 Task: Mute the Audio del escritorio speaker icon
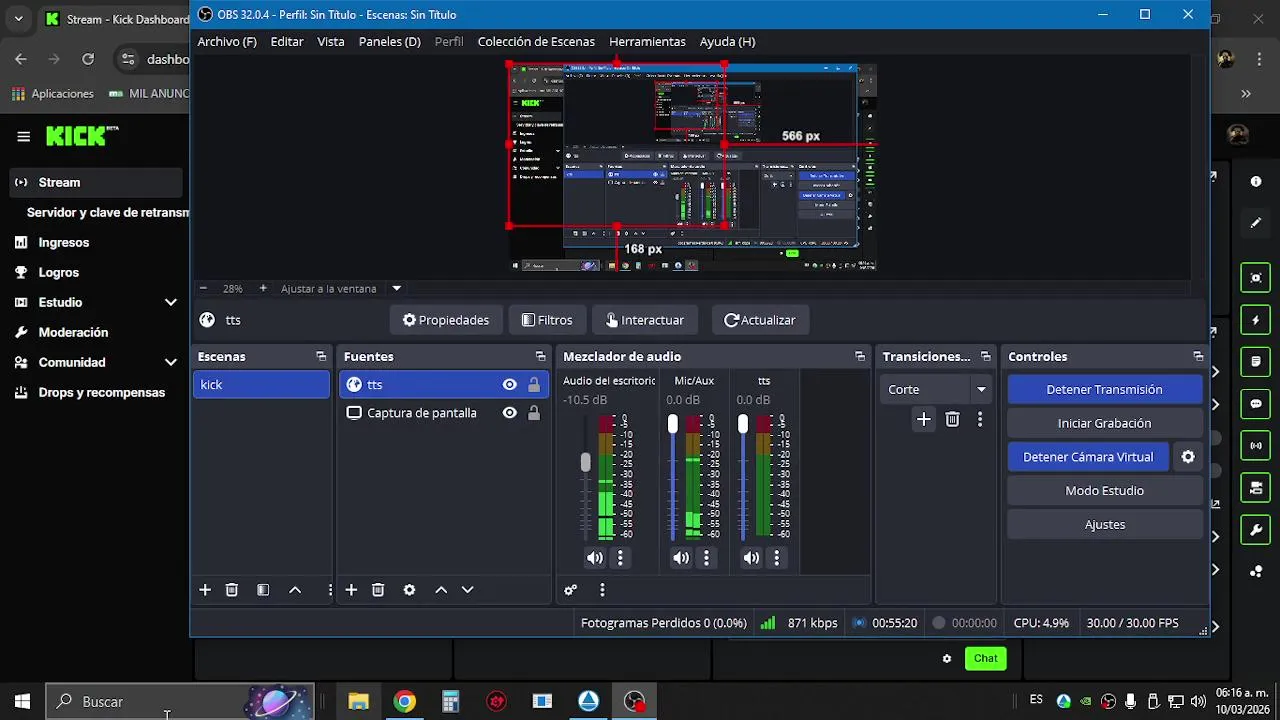coord(595,558)
